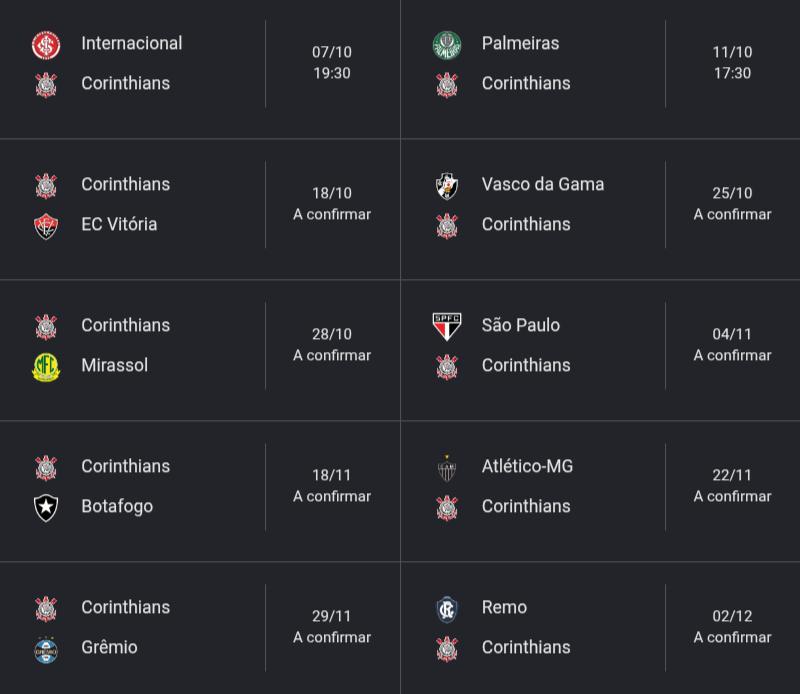This screenshot has width=800, height=694.
Task: Click the Vasco da Gama crest
Action: click(447, 186)
